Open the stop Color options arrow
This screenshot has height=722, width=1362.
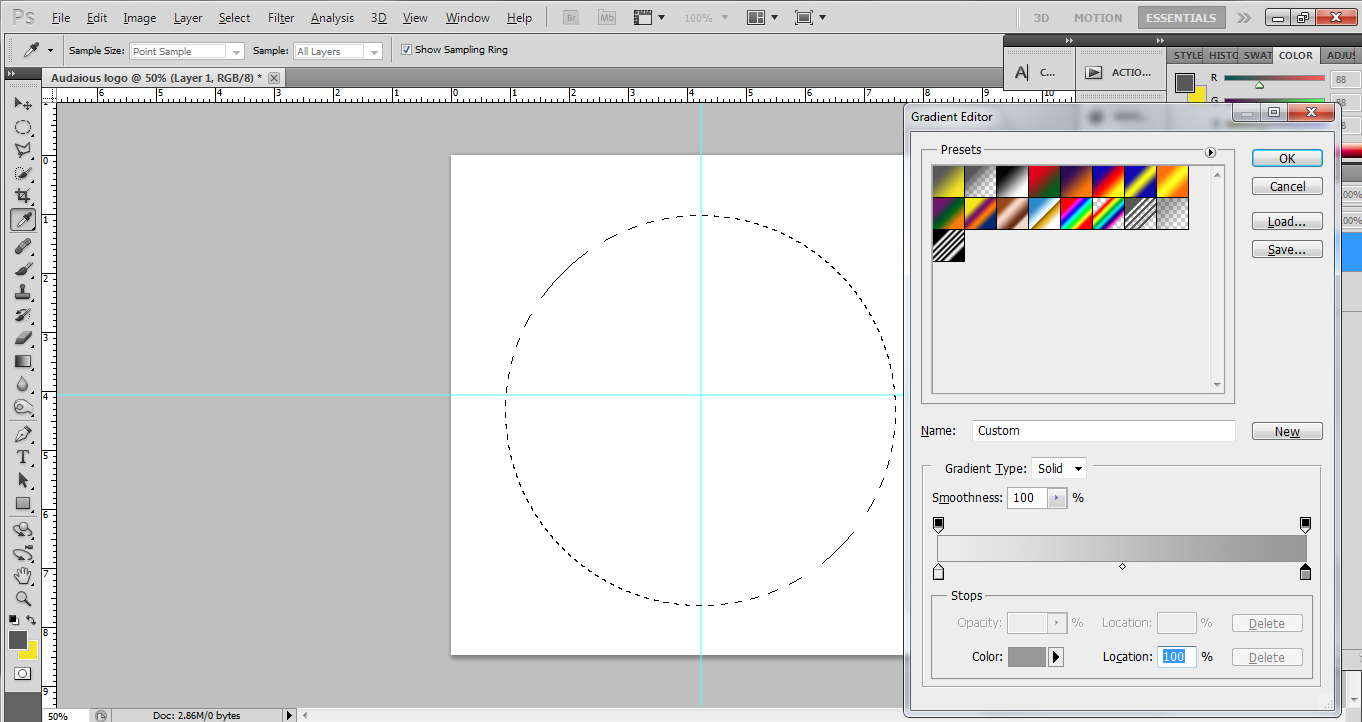(1055, 657)
